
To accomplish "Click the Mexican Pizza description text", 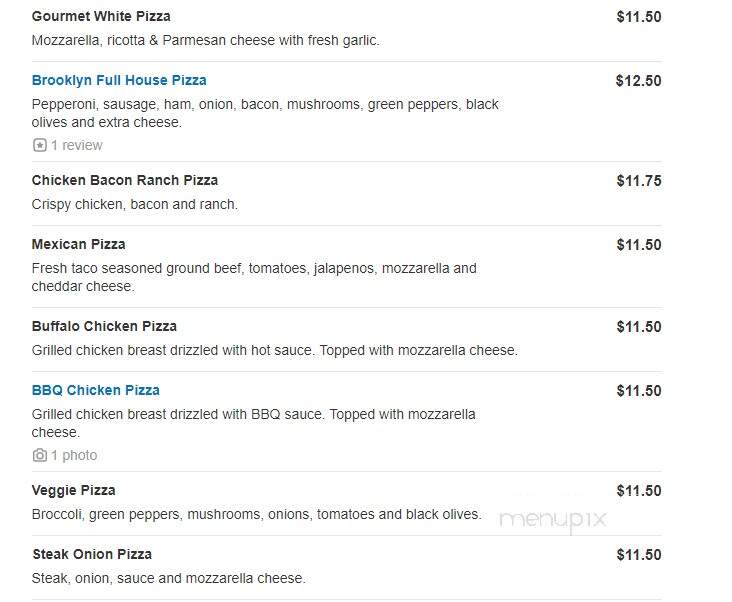I will coord(254,277).
